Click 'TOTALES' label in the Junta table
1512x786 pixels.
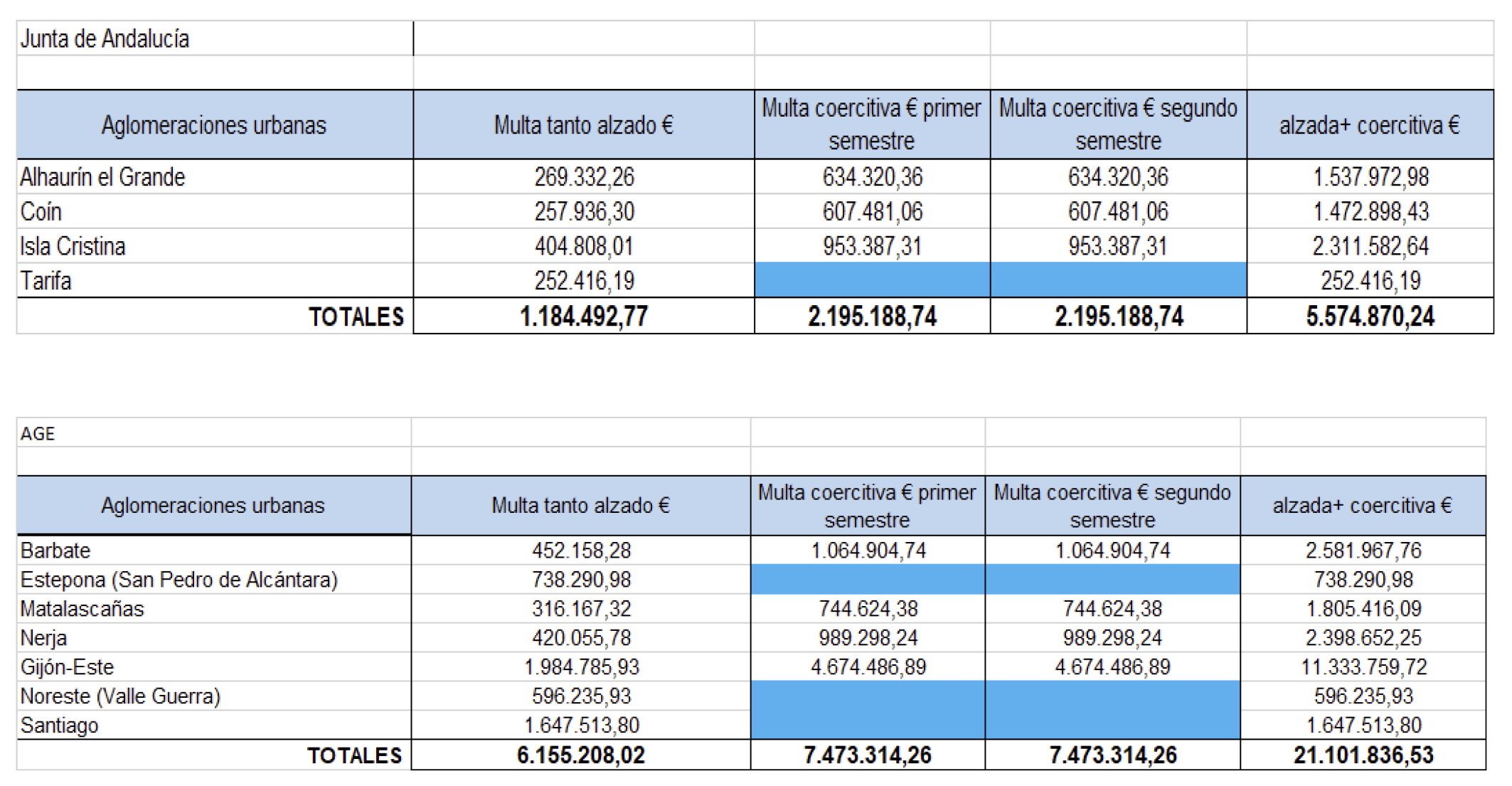[356, 317]
